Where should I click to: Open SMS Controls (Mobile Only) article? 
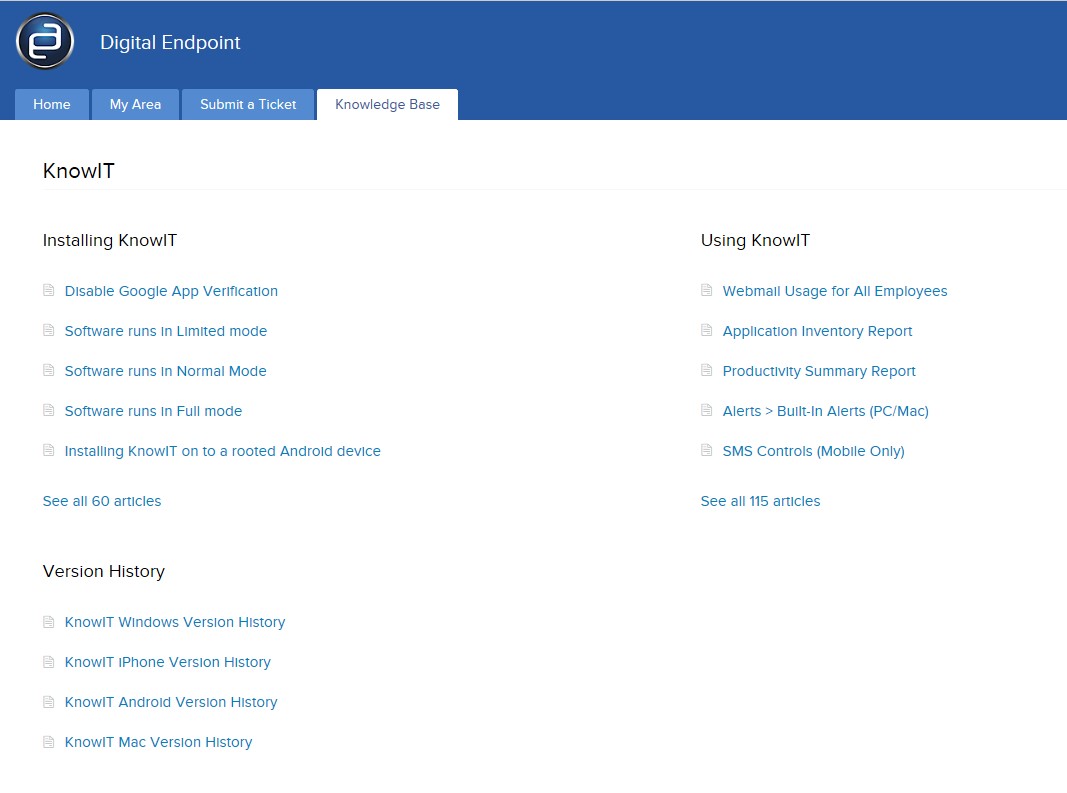(813, 451)
